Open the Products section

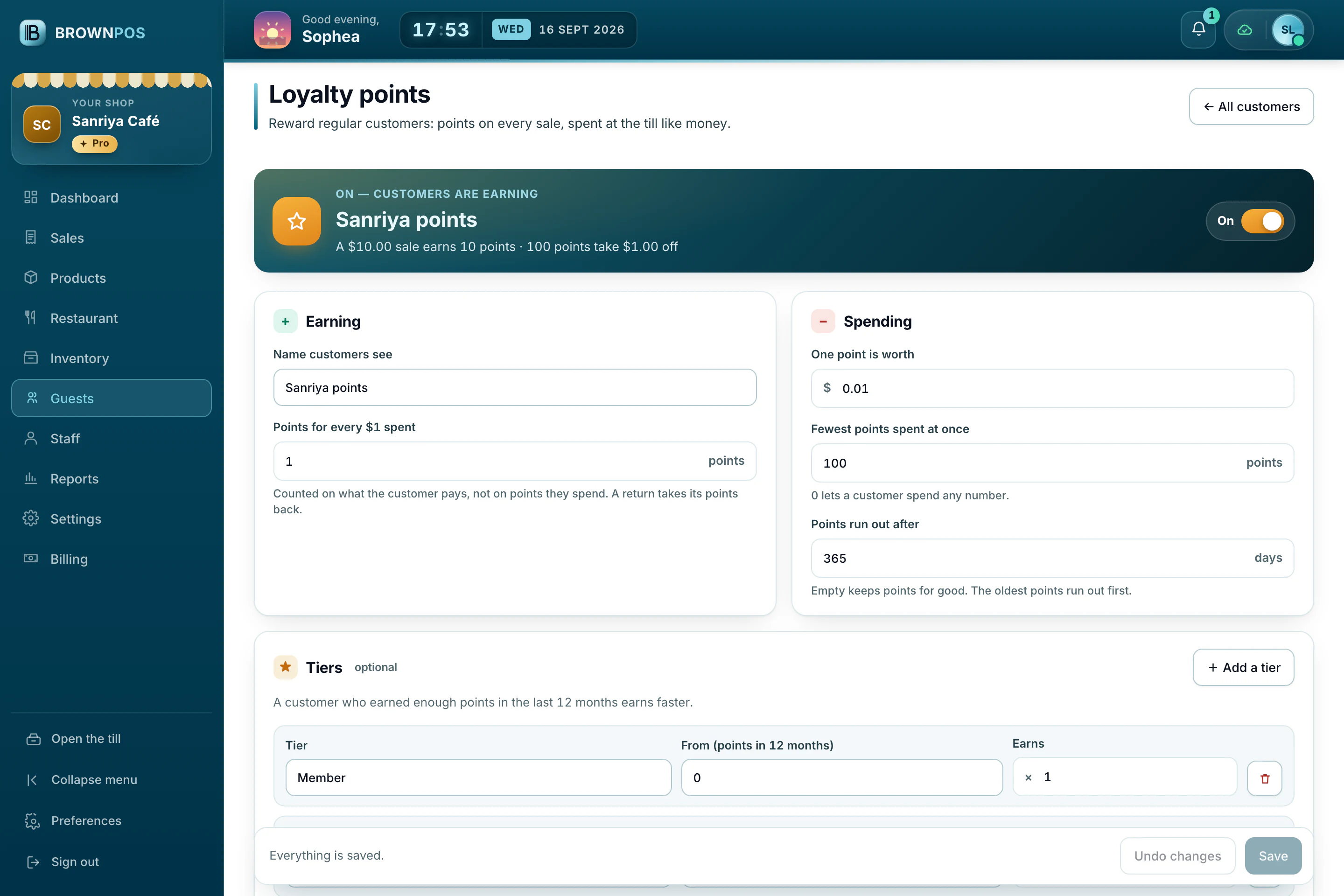coord(112,278)
